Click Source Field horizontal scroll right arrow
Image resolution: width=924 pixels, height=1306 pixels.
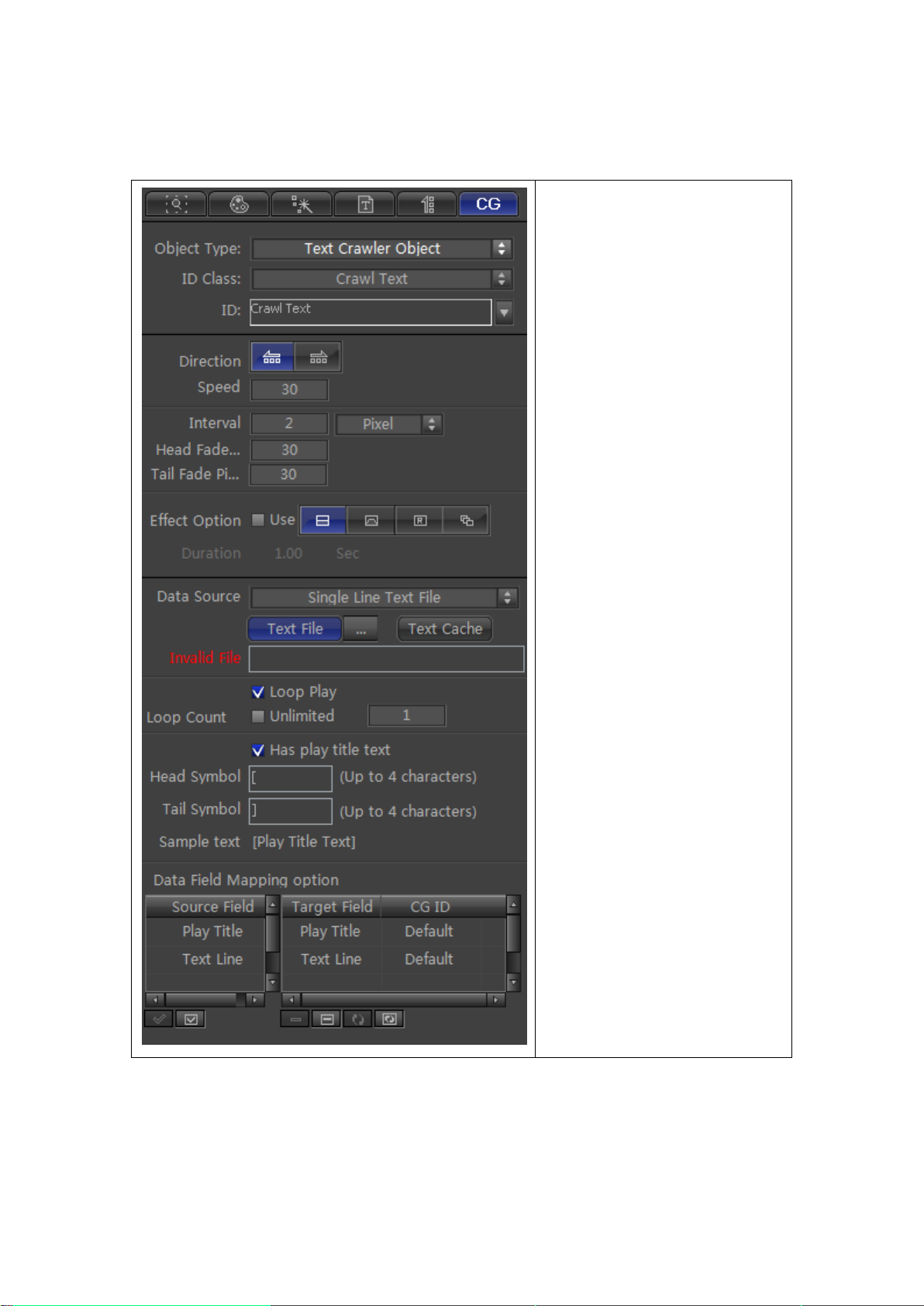[x=255, y=1000]
